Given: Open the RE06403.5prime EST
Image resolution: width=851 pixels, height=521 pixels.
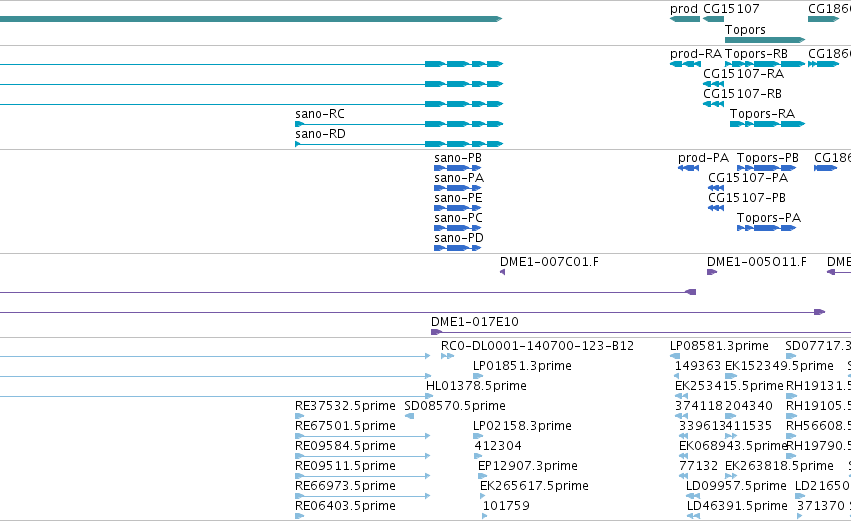Looking at the screenshot, I should (300, 516).
